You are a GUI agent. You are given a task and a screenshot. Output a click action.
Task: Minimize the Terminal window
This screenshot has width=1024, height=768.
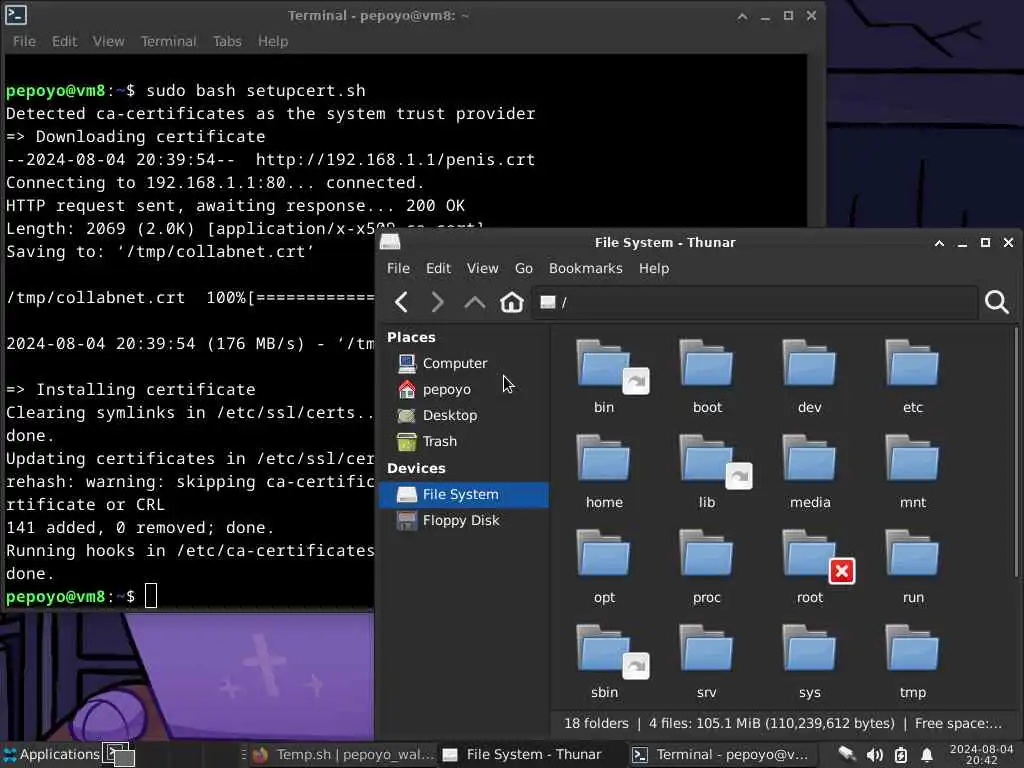coord(765,16)
